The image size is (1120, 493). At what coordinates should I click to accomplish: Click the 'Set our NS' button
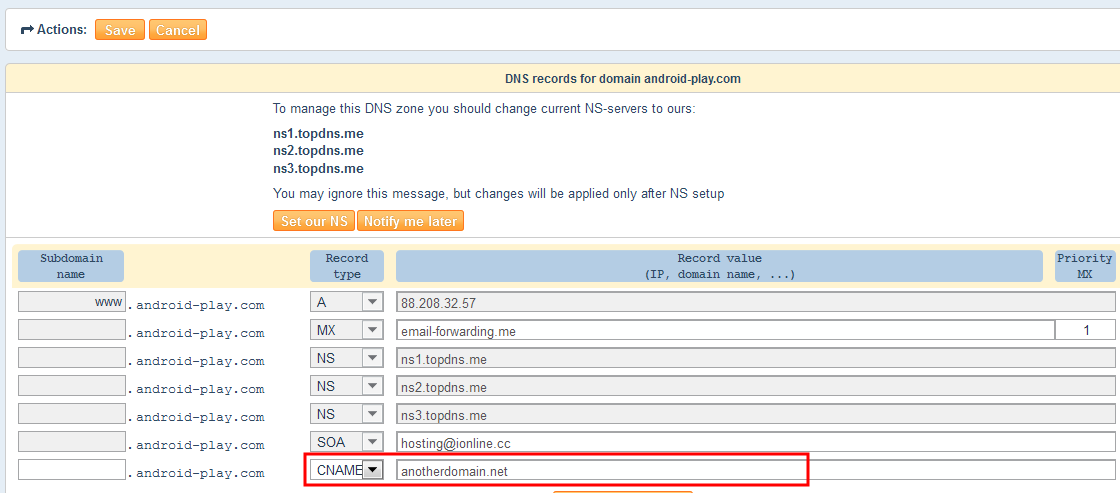click(313, 221)
